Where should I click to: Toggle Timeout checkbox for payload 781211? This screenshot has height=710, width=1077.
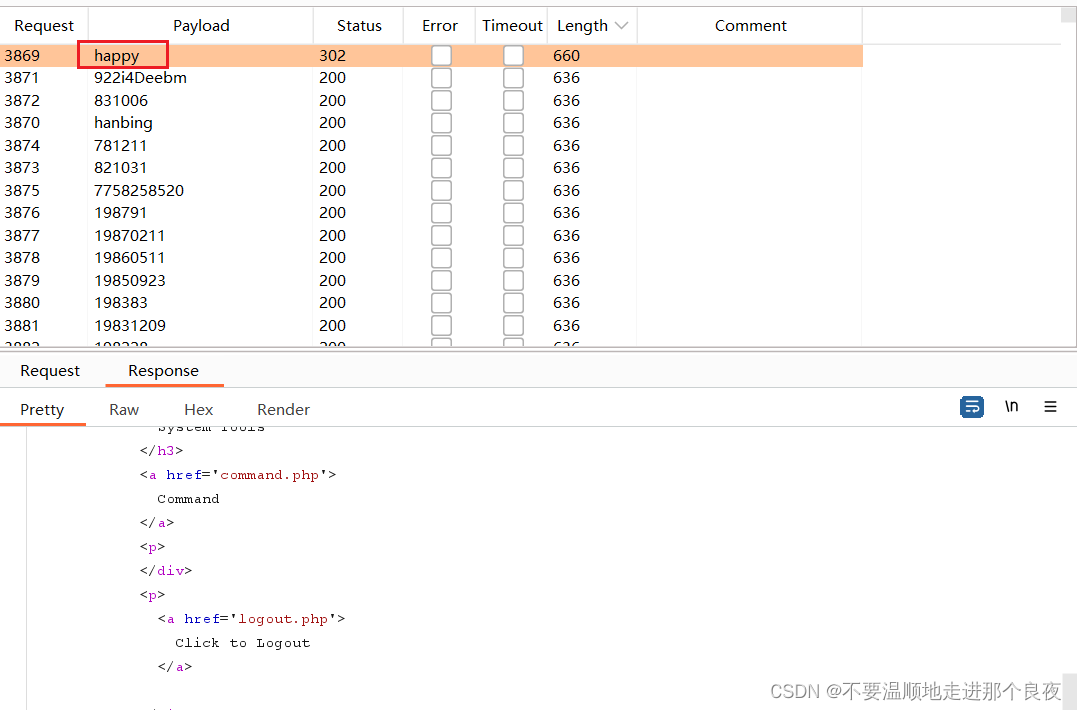point(513,146)
